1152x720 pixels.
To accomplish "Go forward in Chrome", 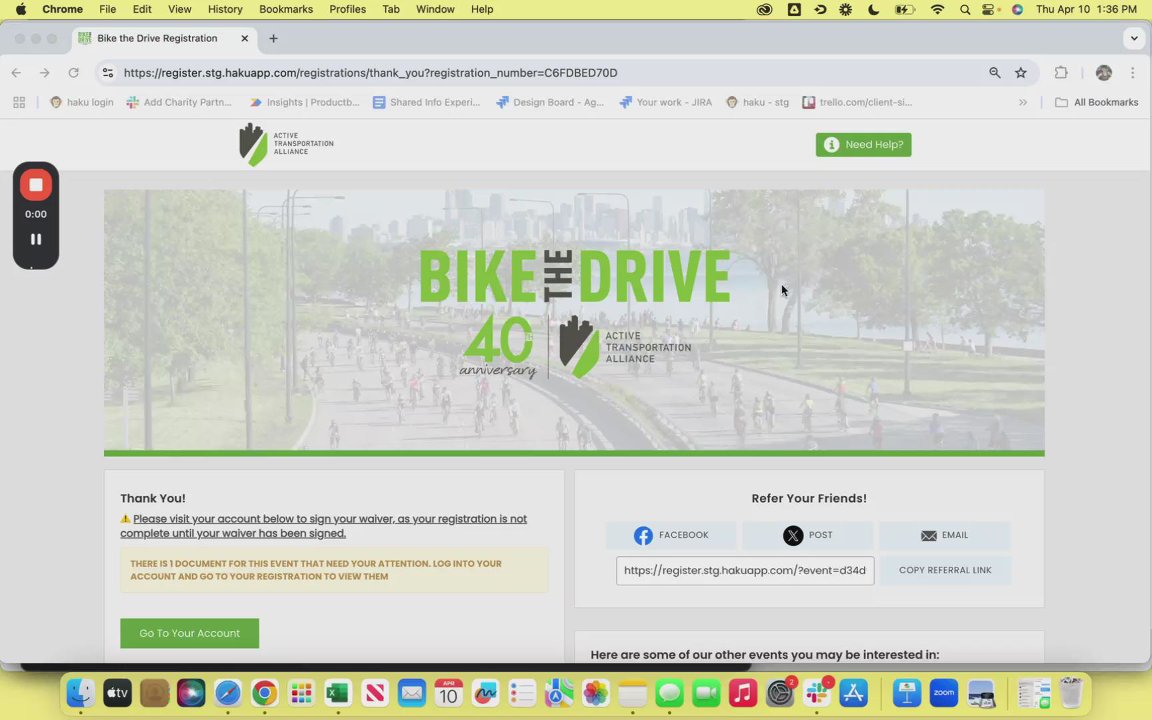I will click(45, 73).
